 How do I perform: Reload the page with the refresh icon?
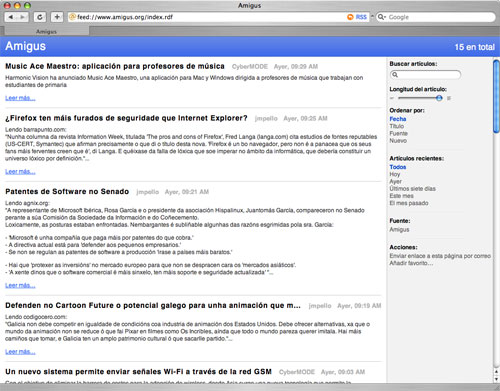[x=40, y=17]
